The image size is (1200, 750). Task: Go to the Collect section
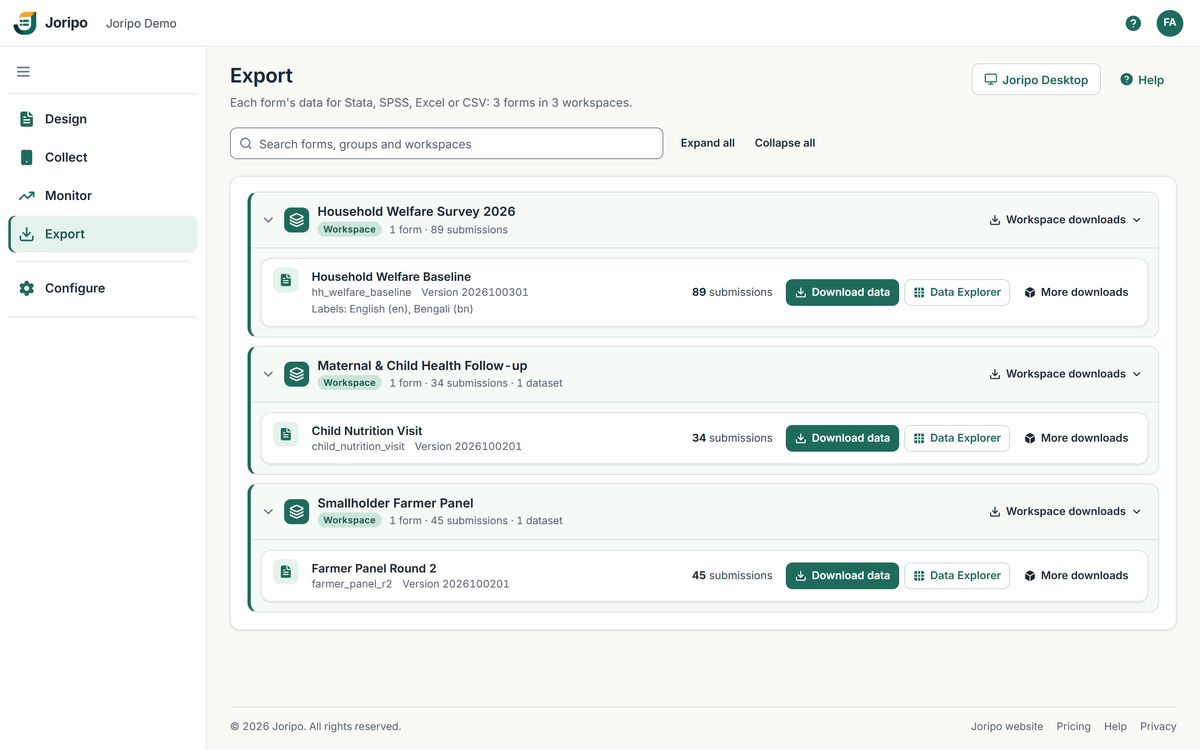click(x=103, y=157)
